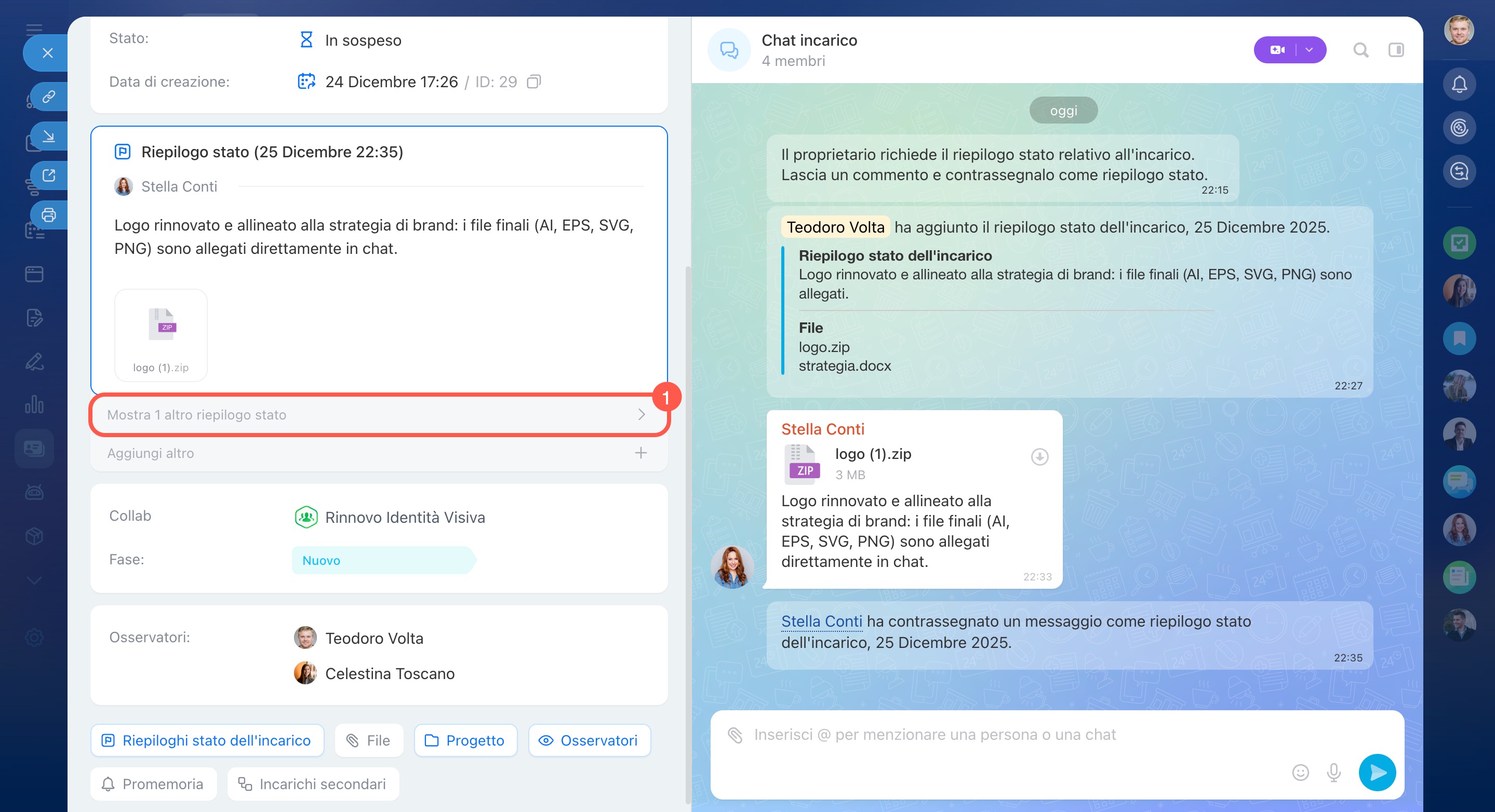
Task: Start a video call in chat
Action: pos(1277,50)
